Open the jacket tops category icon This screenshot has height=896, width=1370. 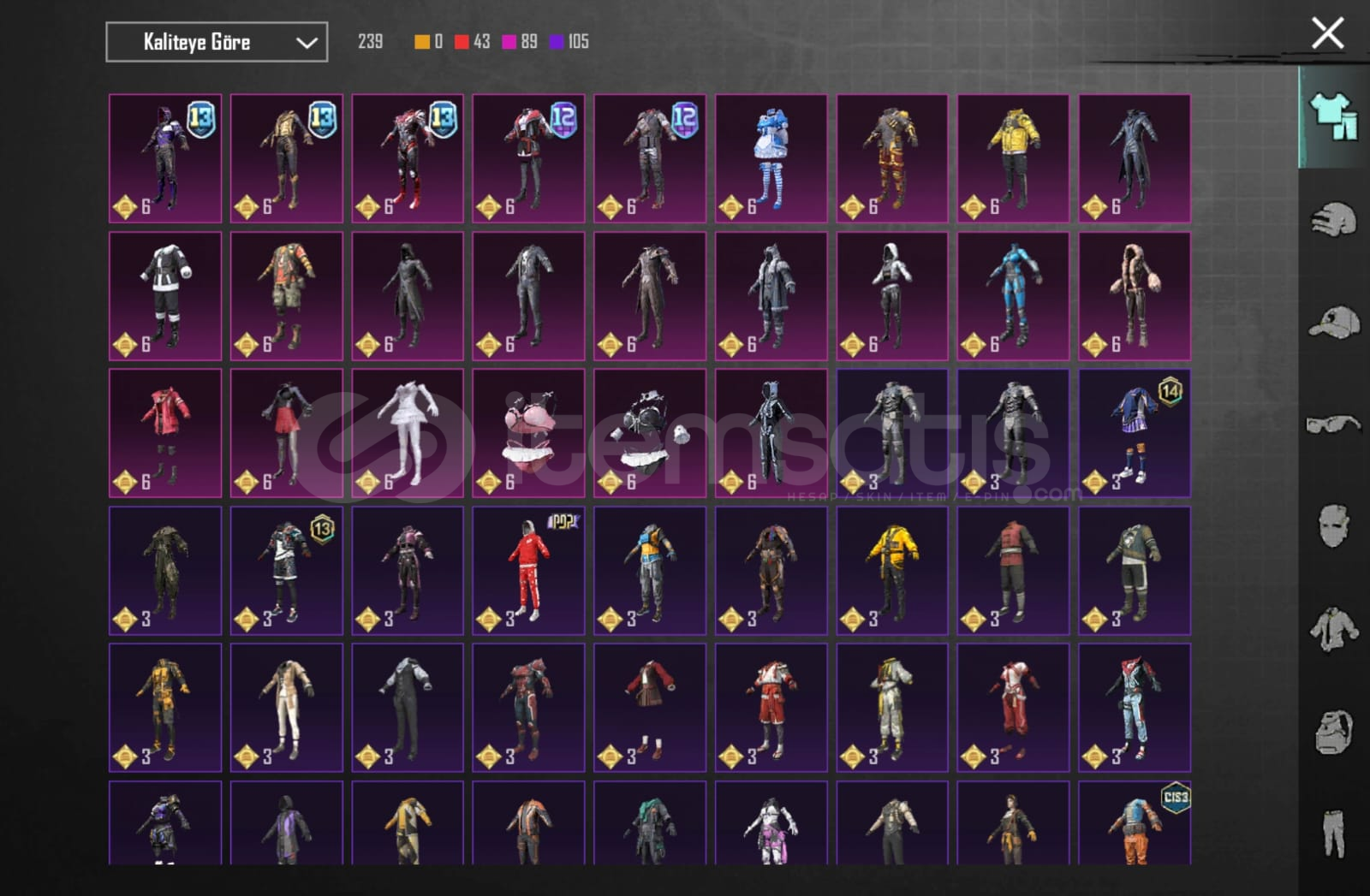click(x=1333, y=629)
